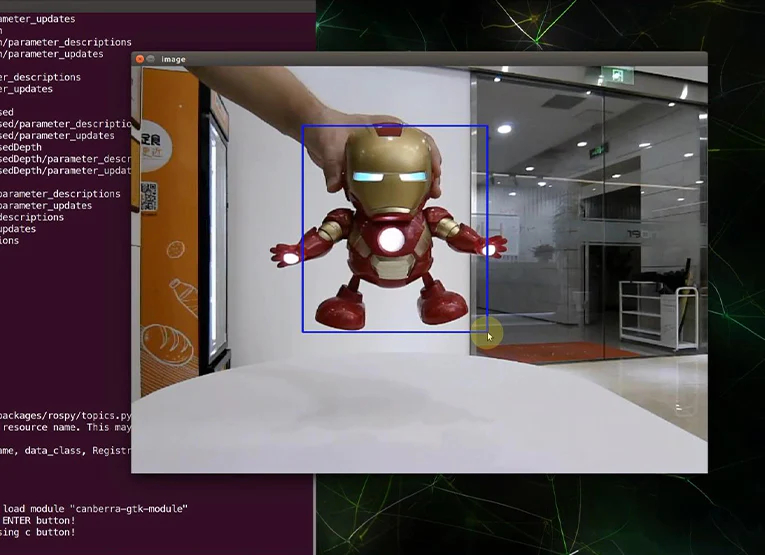
Task: Click the 'image' window title text
Action: (173, 59)
